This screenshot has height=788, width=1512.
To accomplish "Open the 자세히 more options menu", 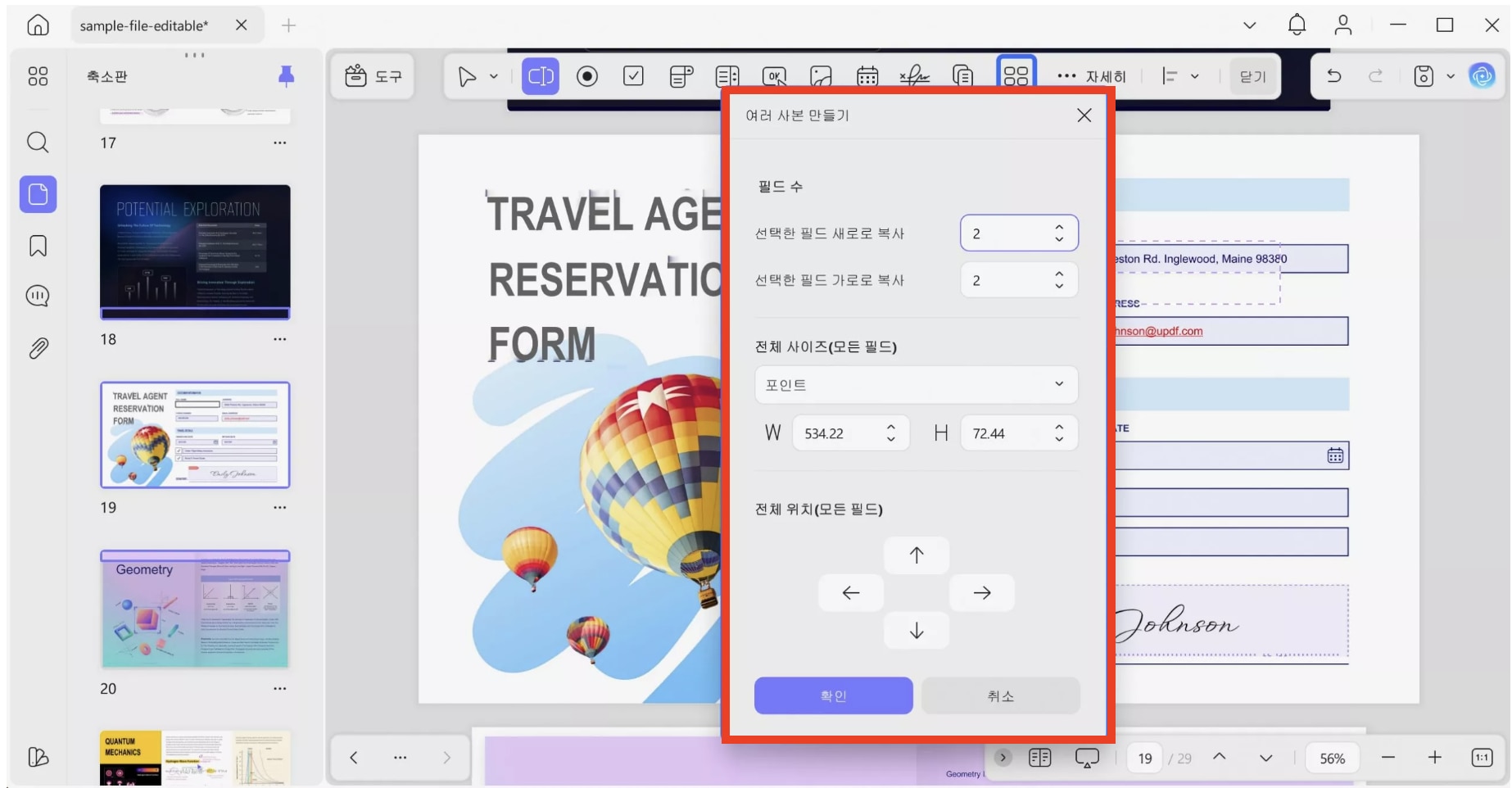I will pyautogui.click(x=1091, y=76).
